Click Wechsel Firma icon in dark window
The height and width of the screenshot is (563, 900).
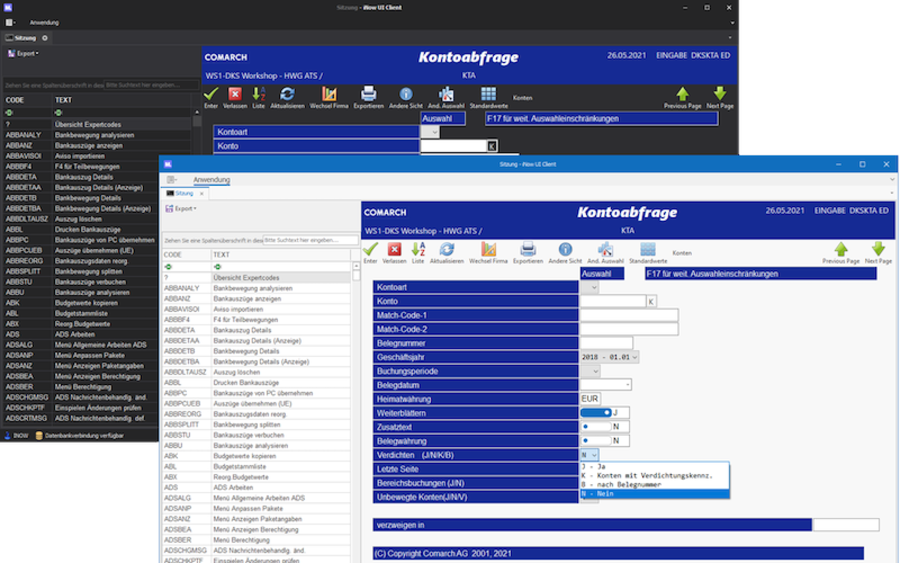(329, 94)
